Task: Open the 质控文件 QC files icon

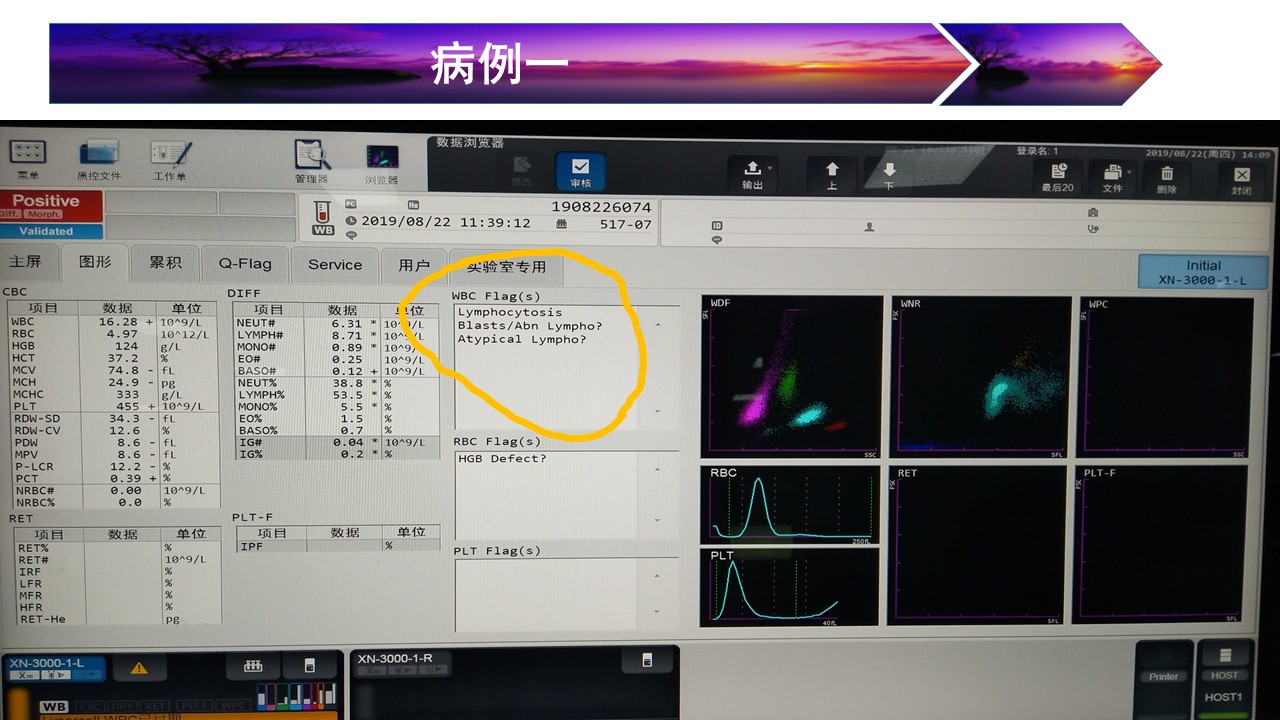Action: pos(98,159)
